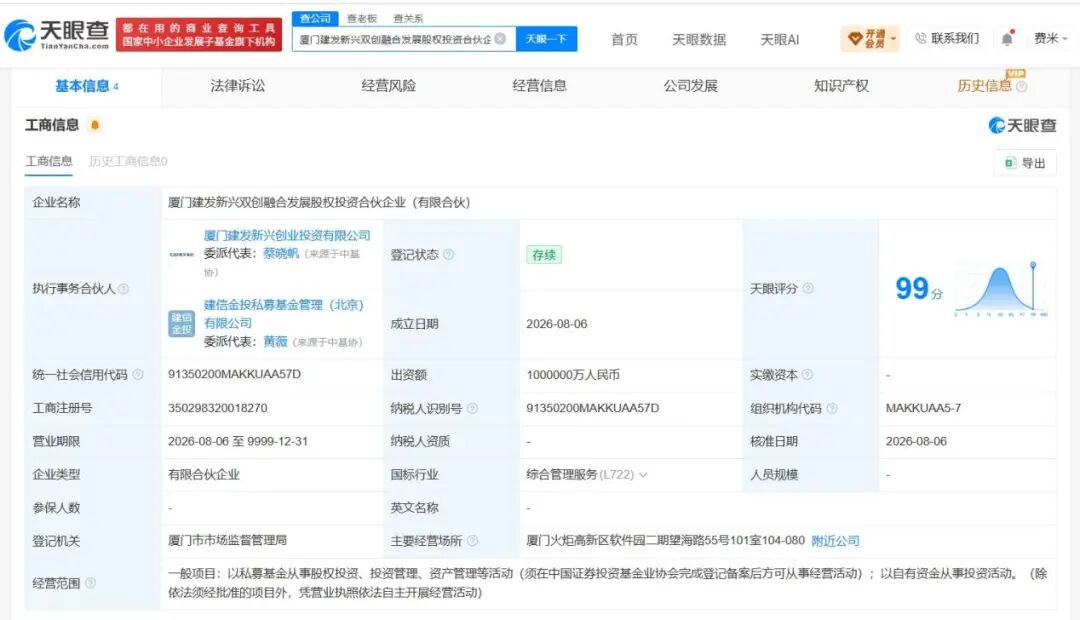Select the 1000000万人民币 capital value
The height and width of the screenshot is (620, 1080).
pos(573,375)
